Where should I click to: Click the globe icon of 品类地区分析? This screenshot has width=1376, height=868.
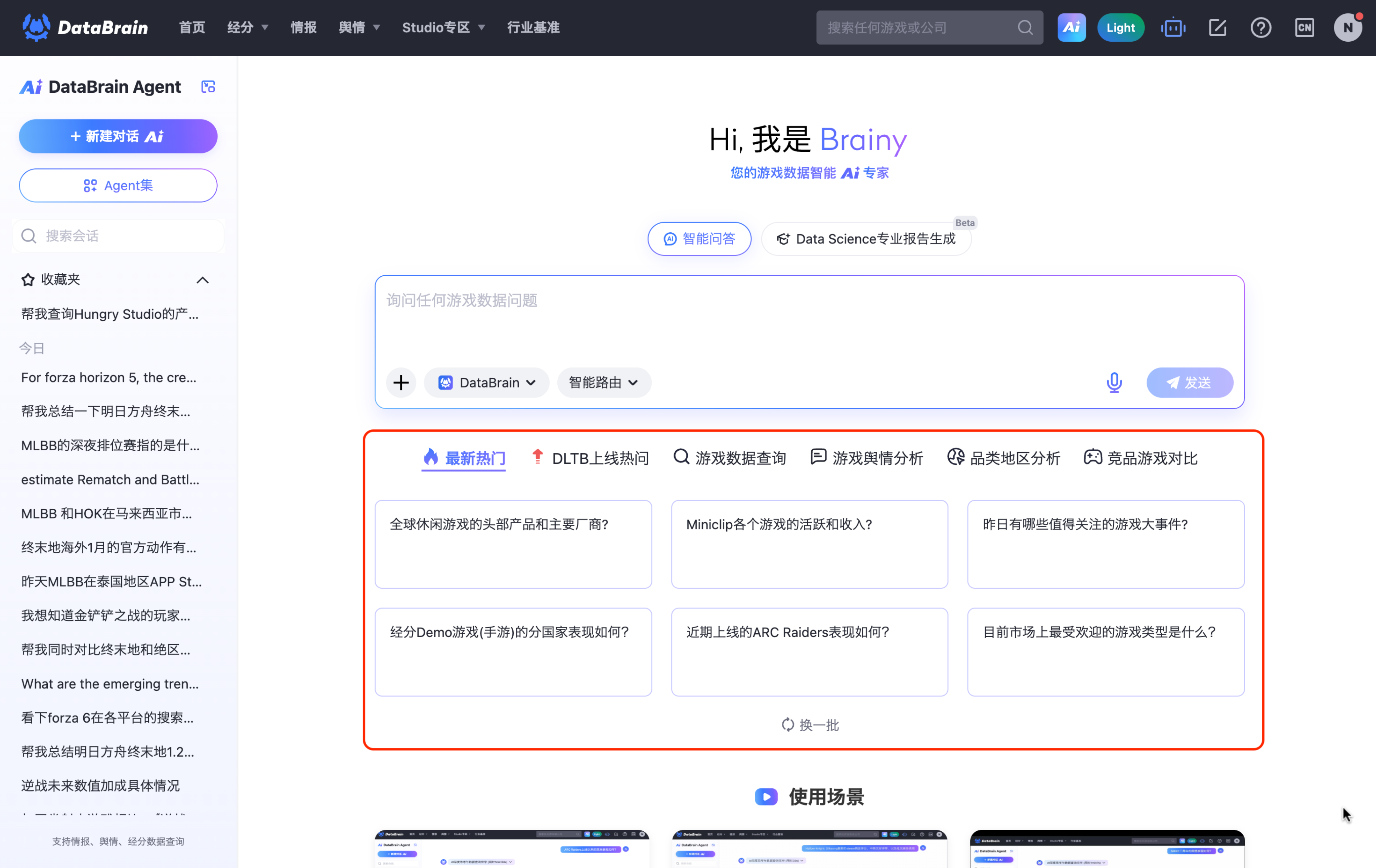(955, 457)
